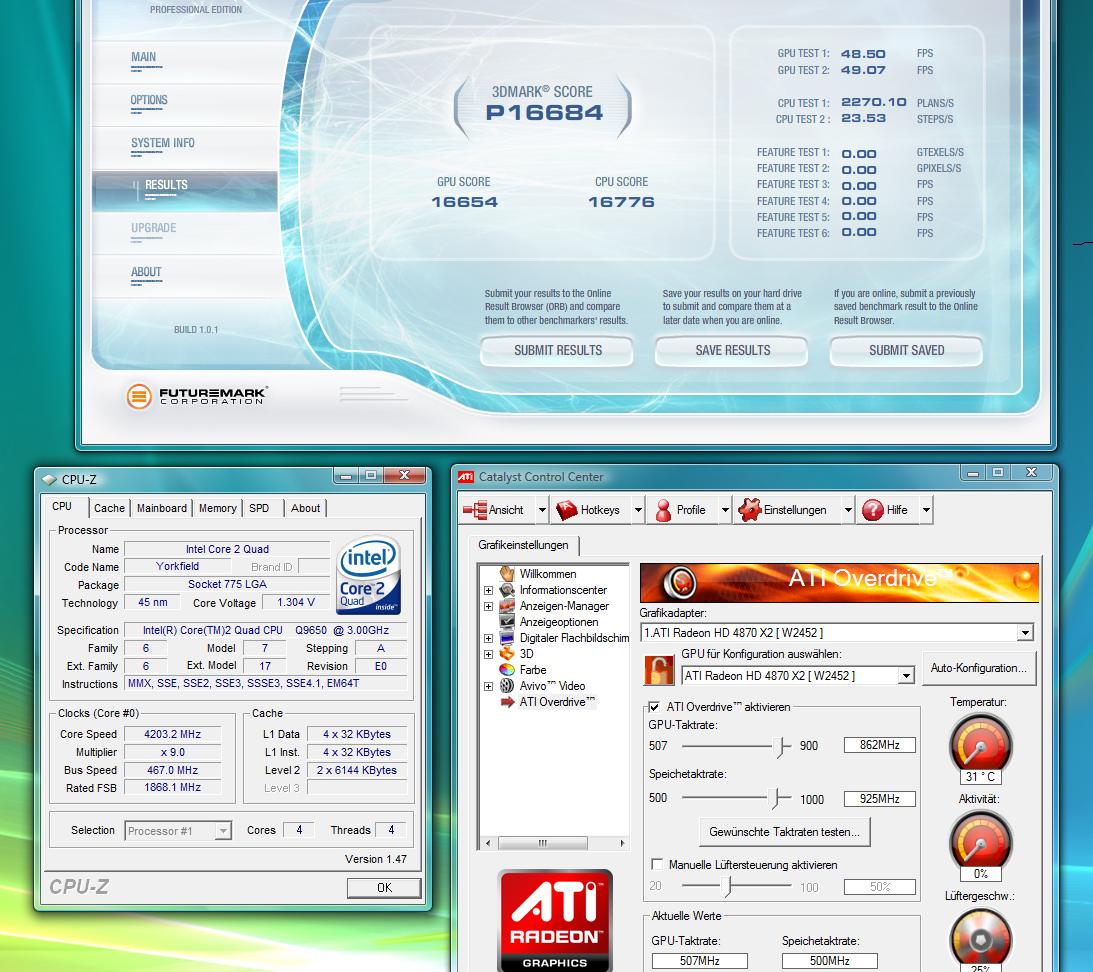This screenshot has height=972, width=1093.
Task: Click the 3D tree icon
Action: coord(507,654)
